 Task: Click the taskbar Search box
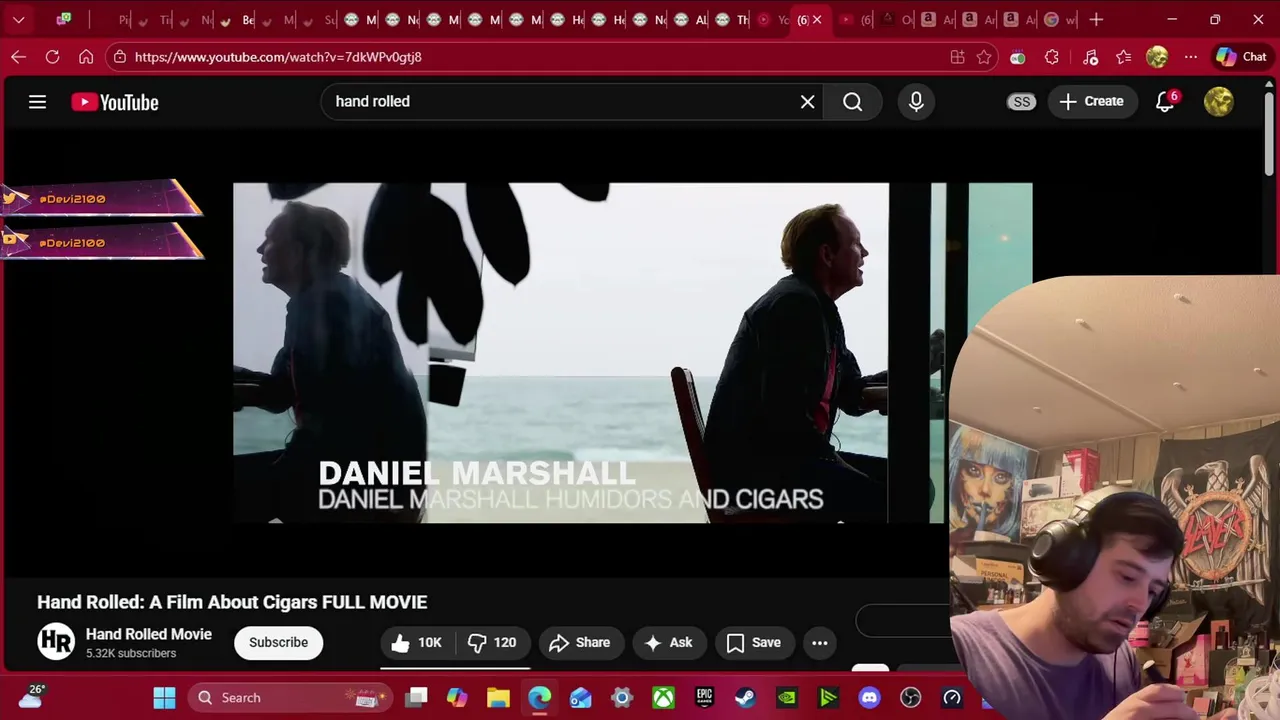tap(288, 697)
